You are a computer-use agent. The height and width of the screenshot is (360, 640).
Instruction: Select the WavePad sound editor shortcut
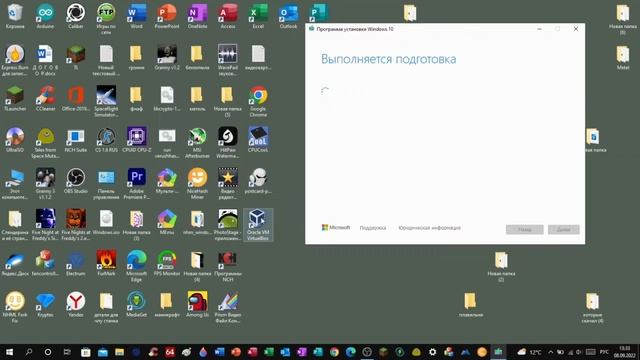(x=228, y=60)
